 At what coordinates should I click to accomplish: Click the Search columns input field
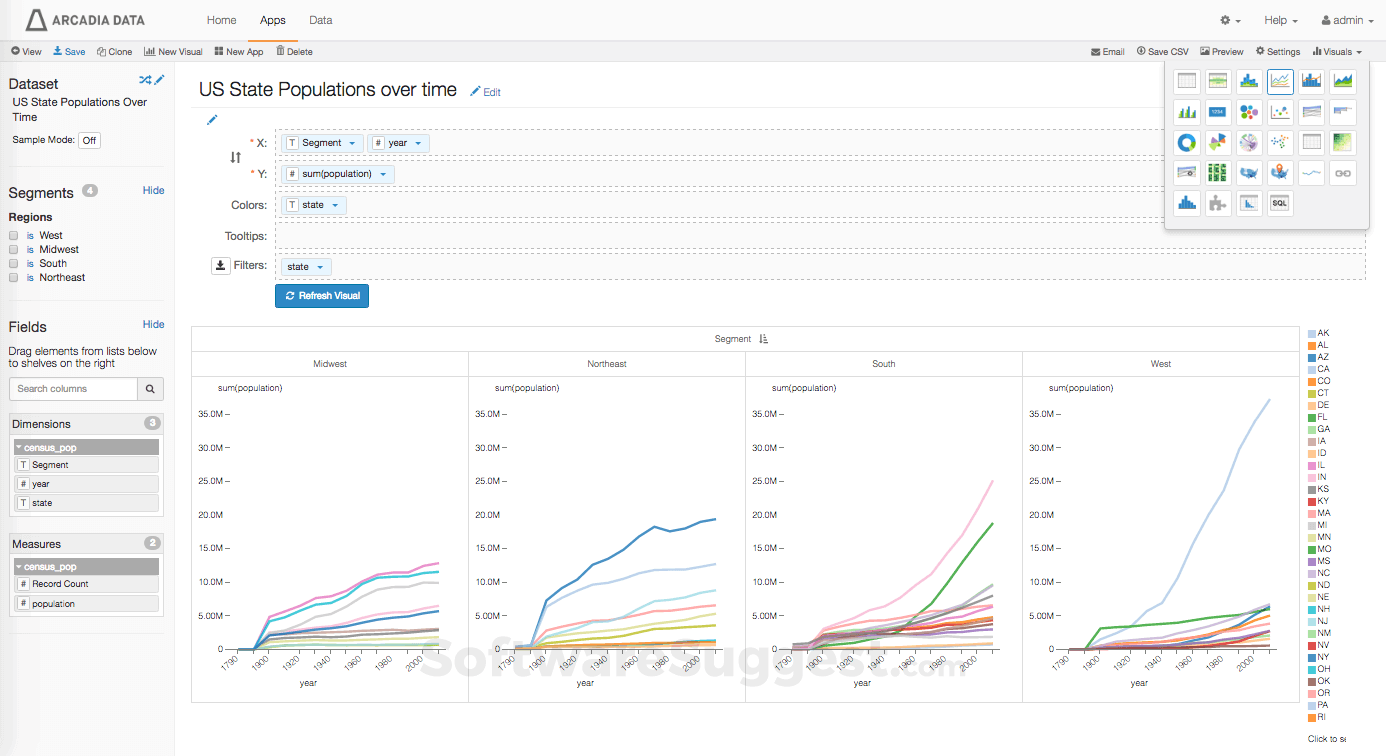tap(73, 389)
